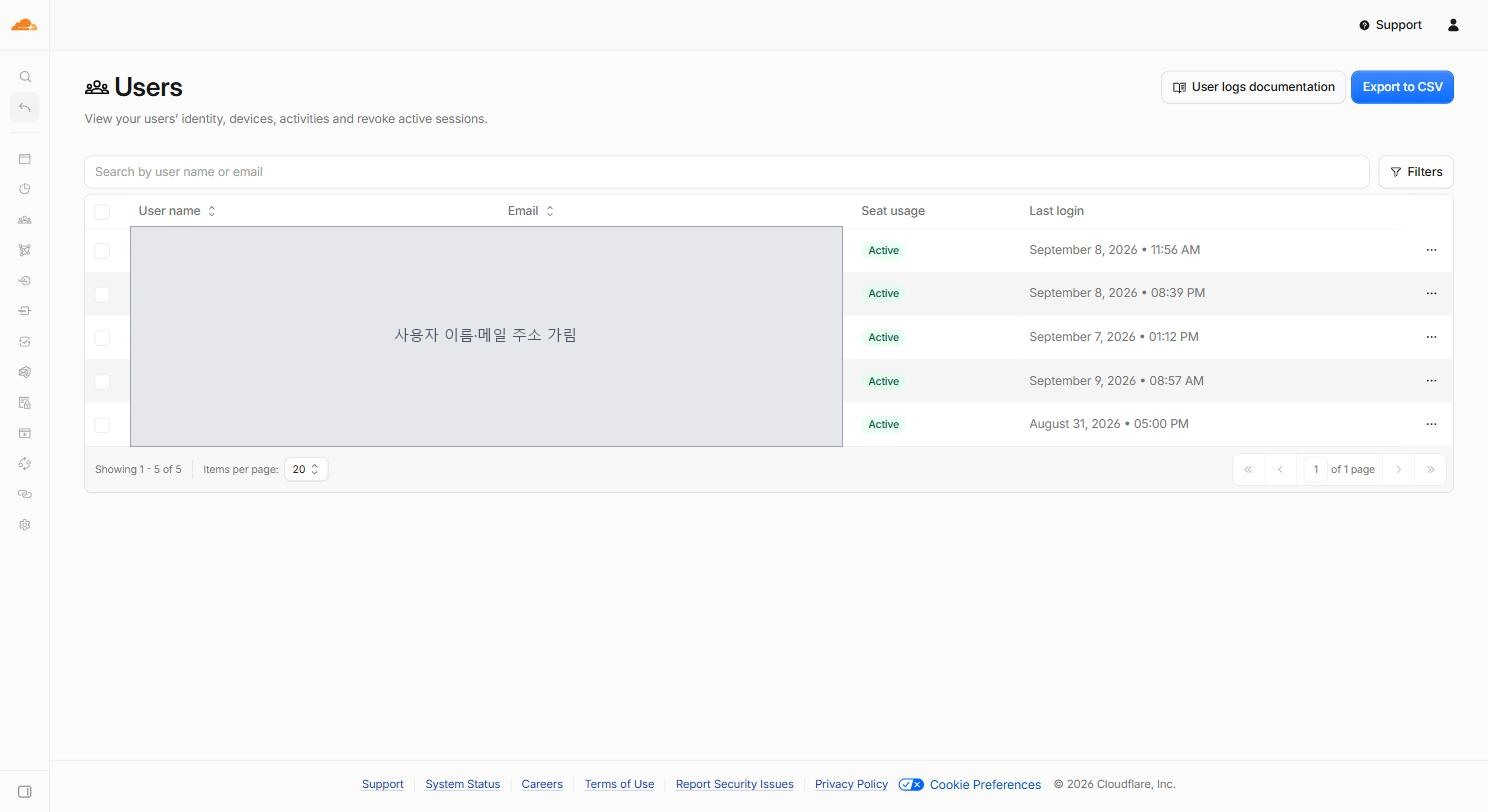Open row actions for September 7 01:12 PM login
Image resolution: width=1488 pixels, height=812 pixels.
(x=1431, y=337)
